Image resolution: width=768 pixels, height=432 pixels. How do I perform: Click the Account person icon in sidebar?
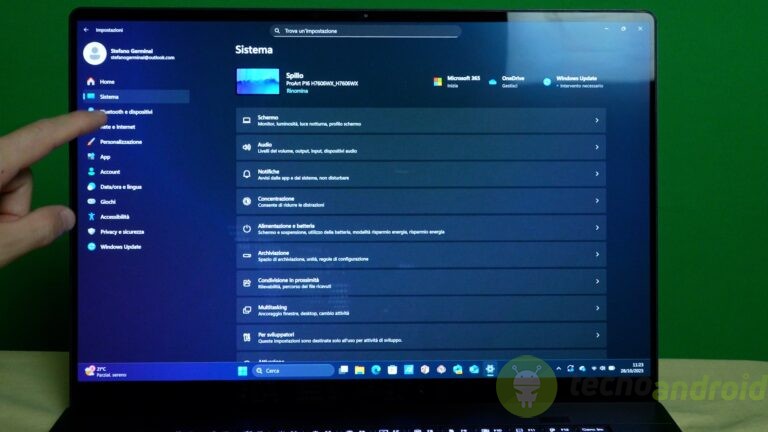pos(91,172)
